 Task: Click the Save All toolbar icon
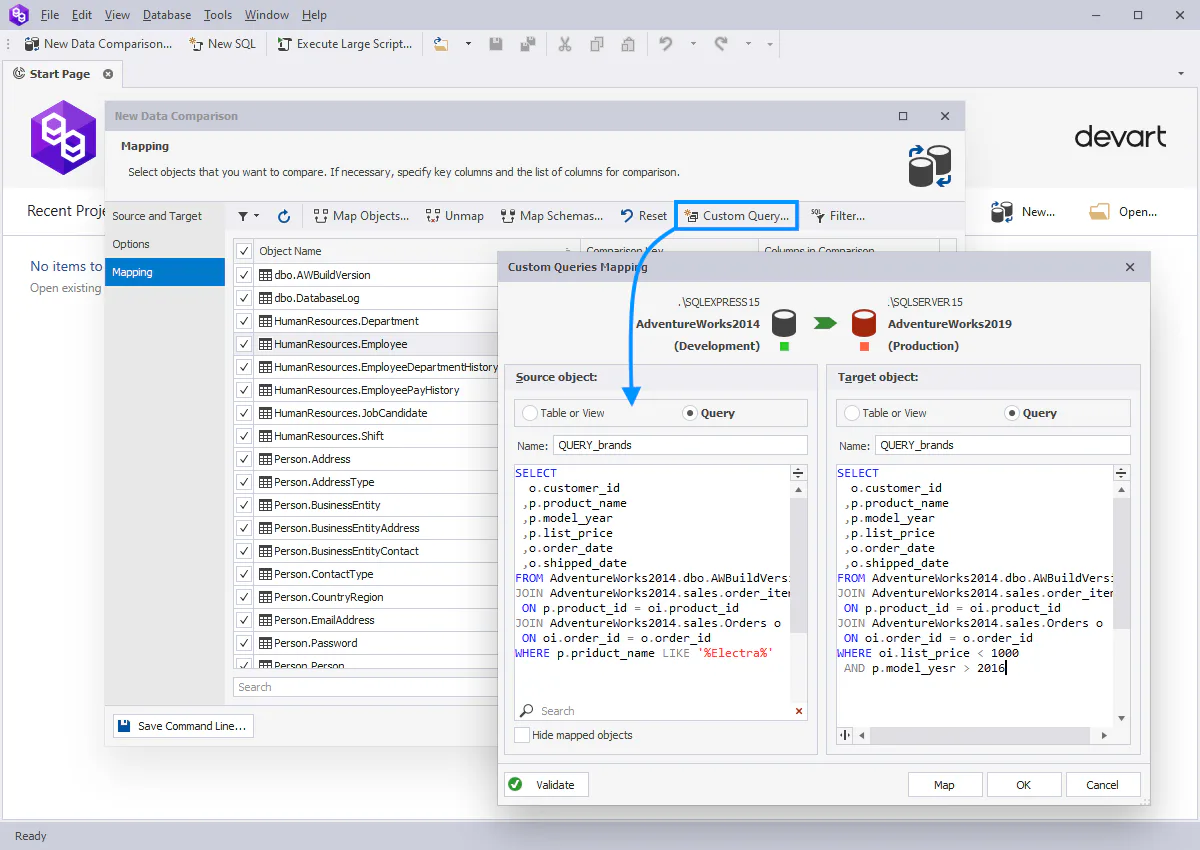[x=527, y=44]
